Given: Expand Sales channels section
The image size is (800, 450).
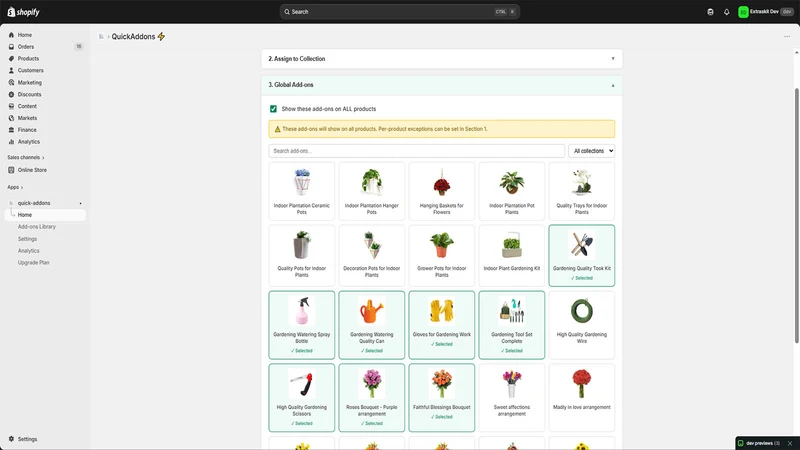Looking at the screenshot, I should 26,158.
